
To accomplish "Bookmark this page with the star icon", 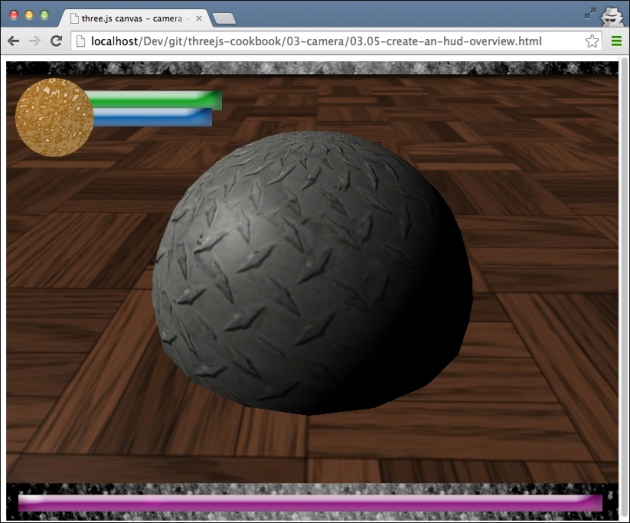I will click(x=592, y=41).
